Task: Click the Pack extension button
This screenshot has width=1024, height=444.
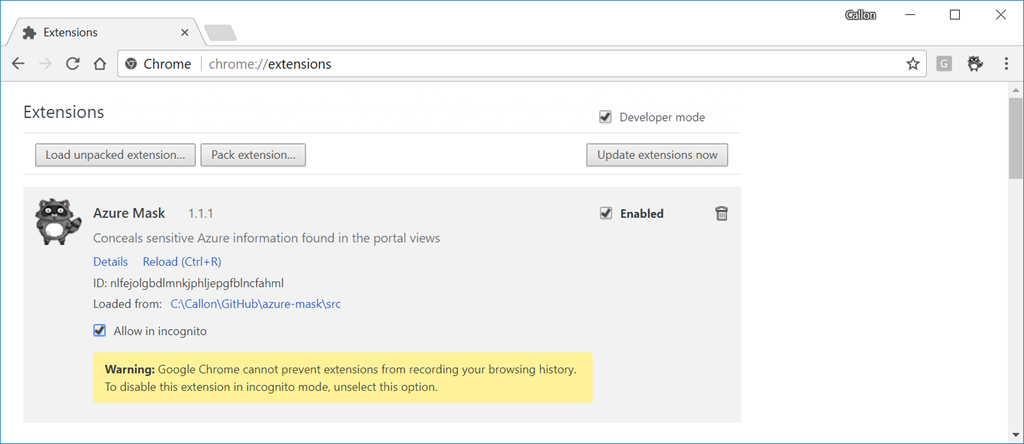Action: pos(253,155)
